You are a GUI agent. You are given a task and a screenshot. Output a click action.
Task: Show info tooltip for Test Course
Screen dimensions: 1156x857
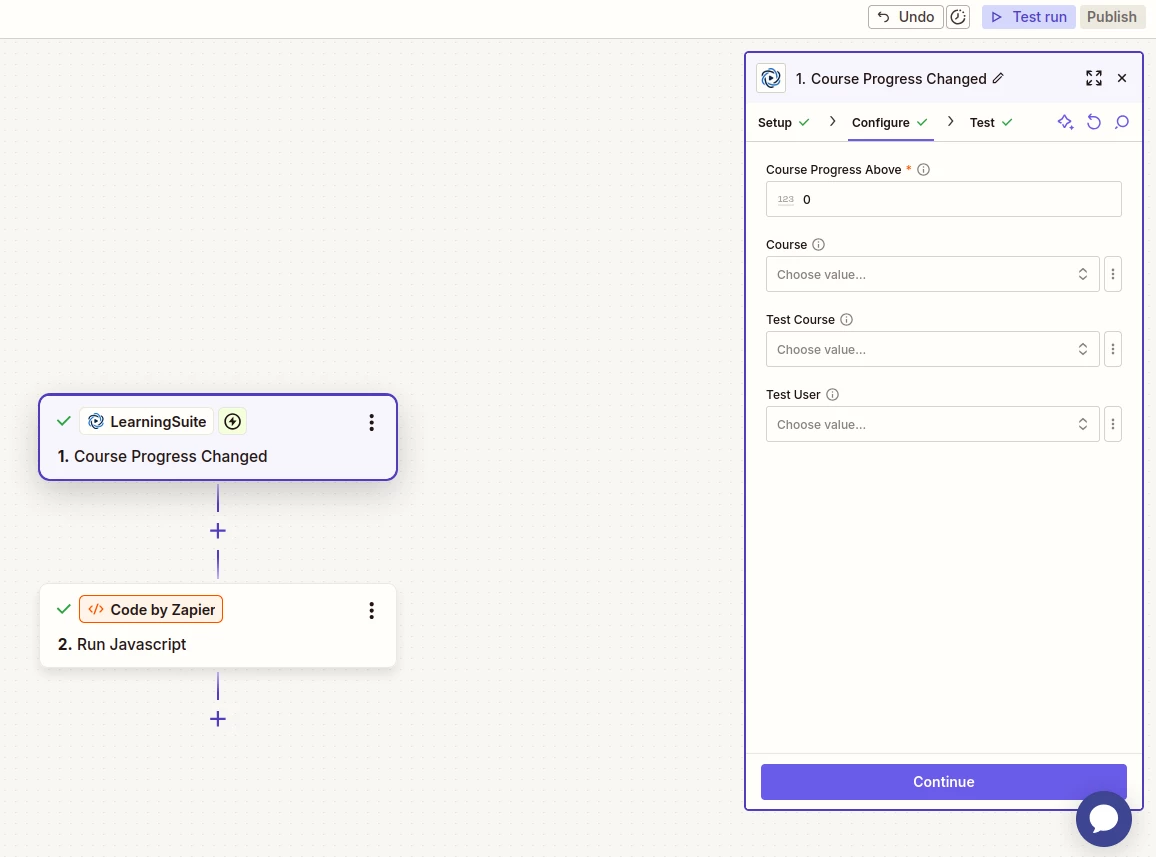click(846, 319)
